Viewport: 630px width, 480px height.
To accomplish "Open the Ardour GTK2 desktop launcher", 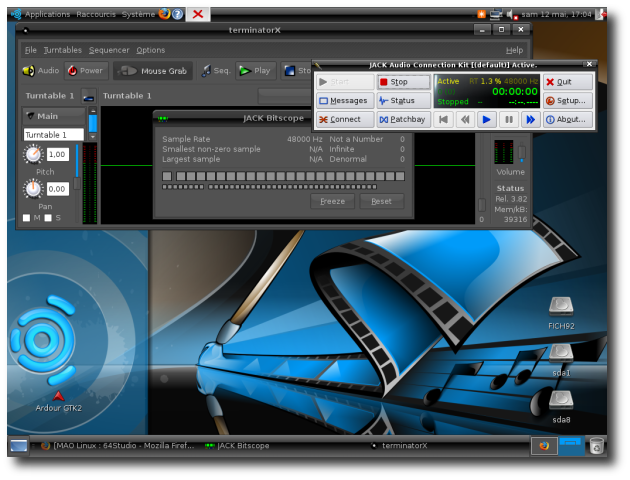I will coord(59,401).
